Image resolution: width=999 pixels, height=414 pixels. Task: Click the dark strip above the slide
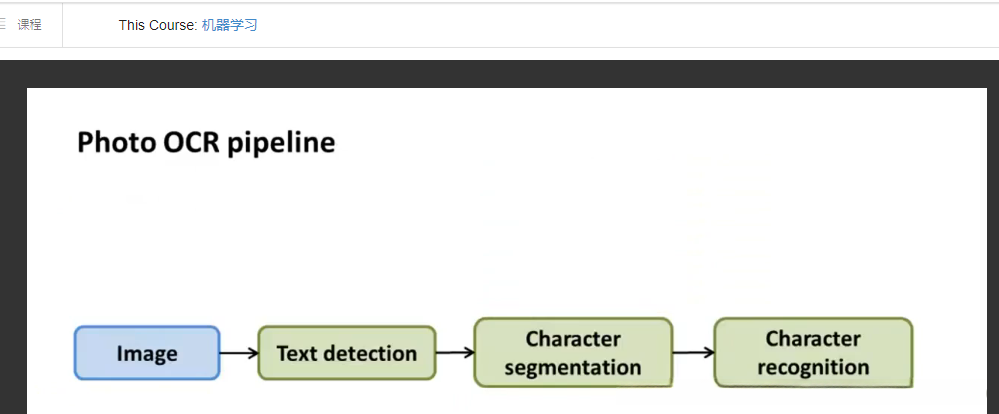(500, 73)
